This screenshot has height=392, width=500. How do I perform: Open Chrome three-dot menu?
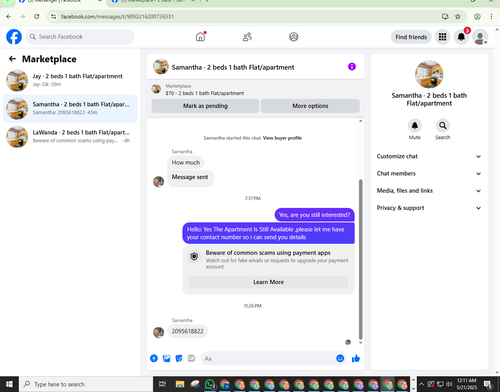(x=491, y=16)
